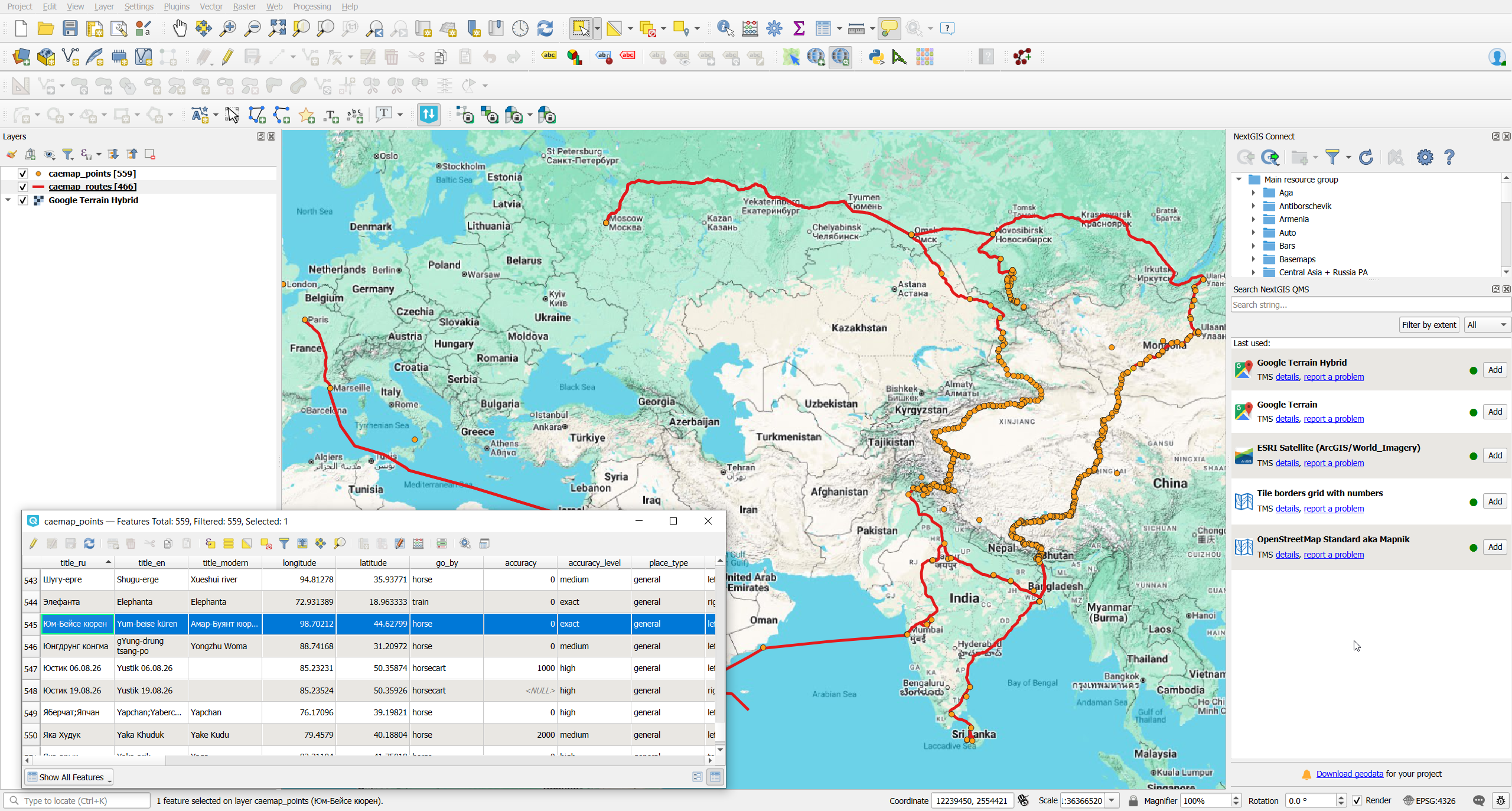This screenshot has width=1512, height=811.
Task: Open NextGIS Connect settings gear
Action: click(1425, 157)
